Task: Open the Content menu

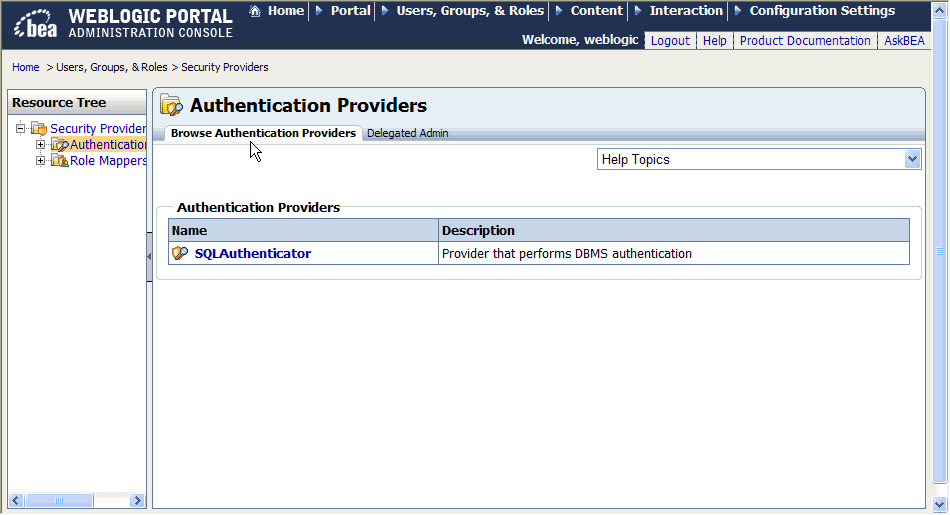Action: (596, 11)
